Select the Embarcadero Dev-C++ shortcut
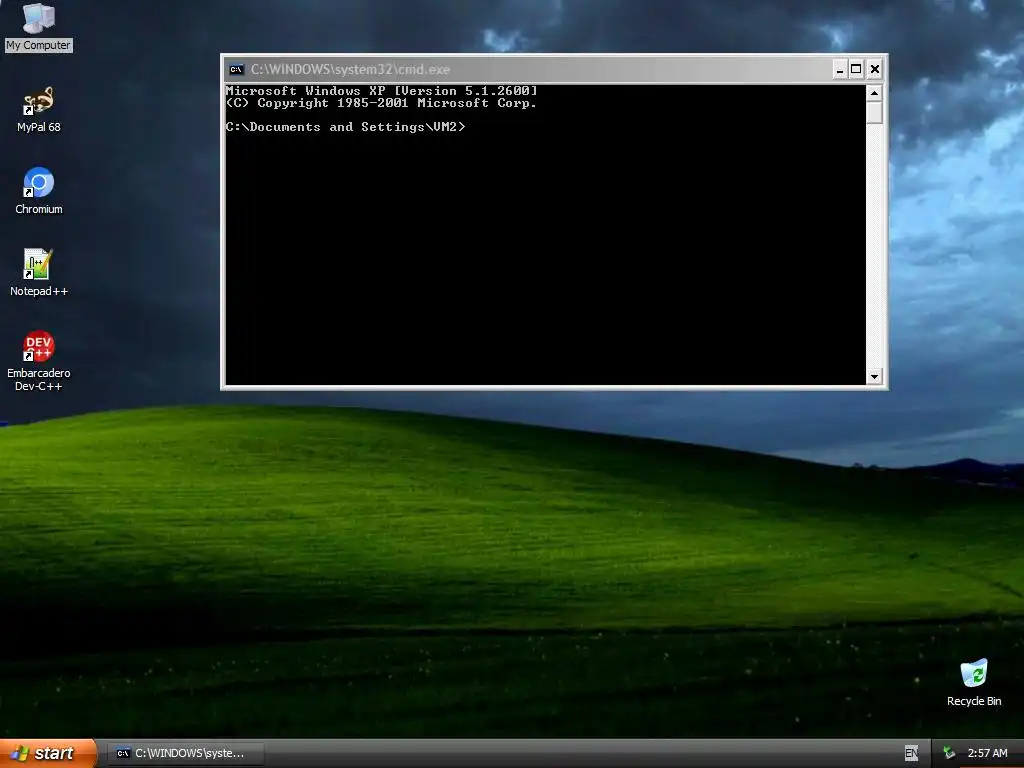This screenshot has width=1024, height=768. click(x=39, y=360)
